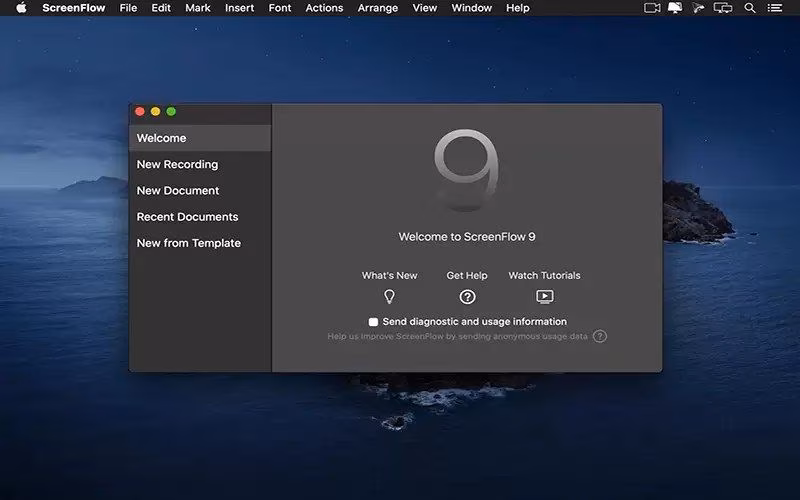Minimize the welcome window with yellow button
This screenshot has height=500, width=800.
(x=156, y=111)
